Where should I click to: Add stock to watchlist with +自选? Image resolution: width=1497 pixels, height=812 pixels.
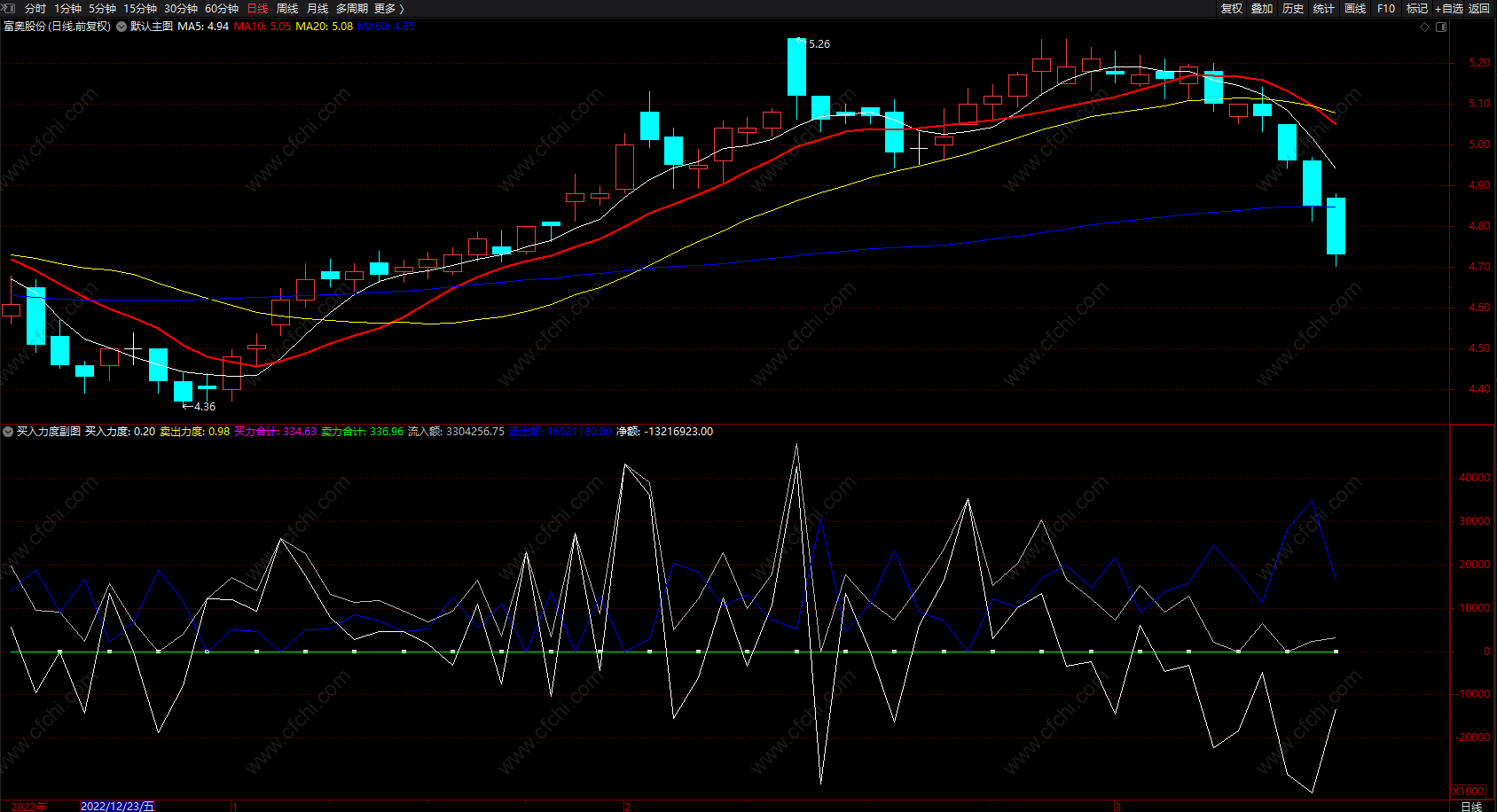point(1448,8)
